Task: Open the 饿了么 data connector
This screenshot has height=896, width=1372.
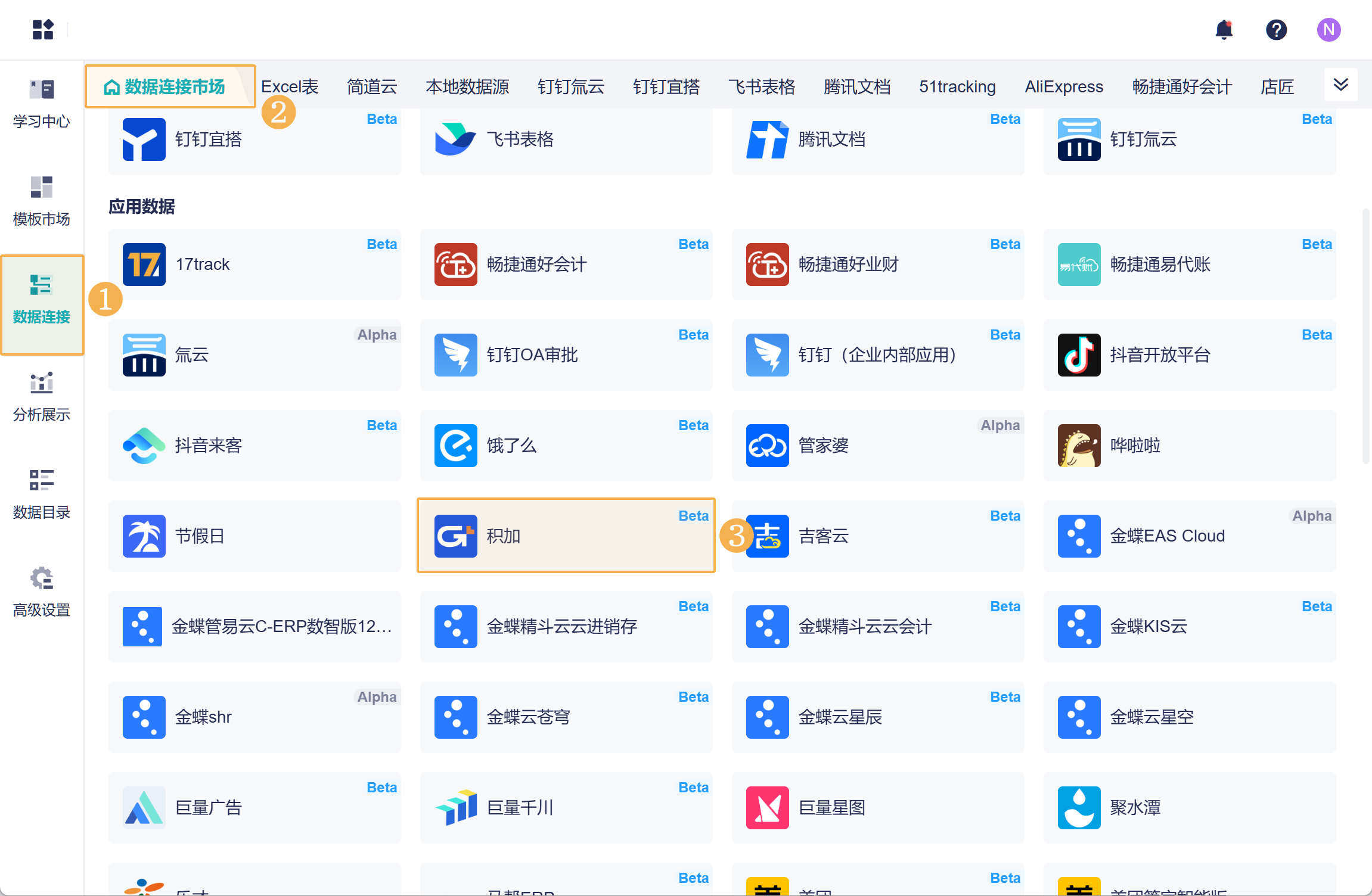Action: click(566, 446)
